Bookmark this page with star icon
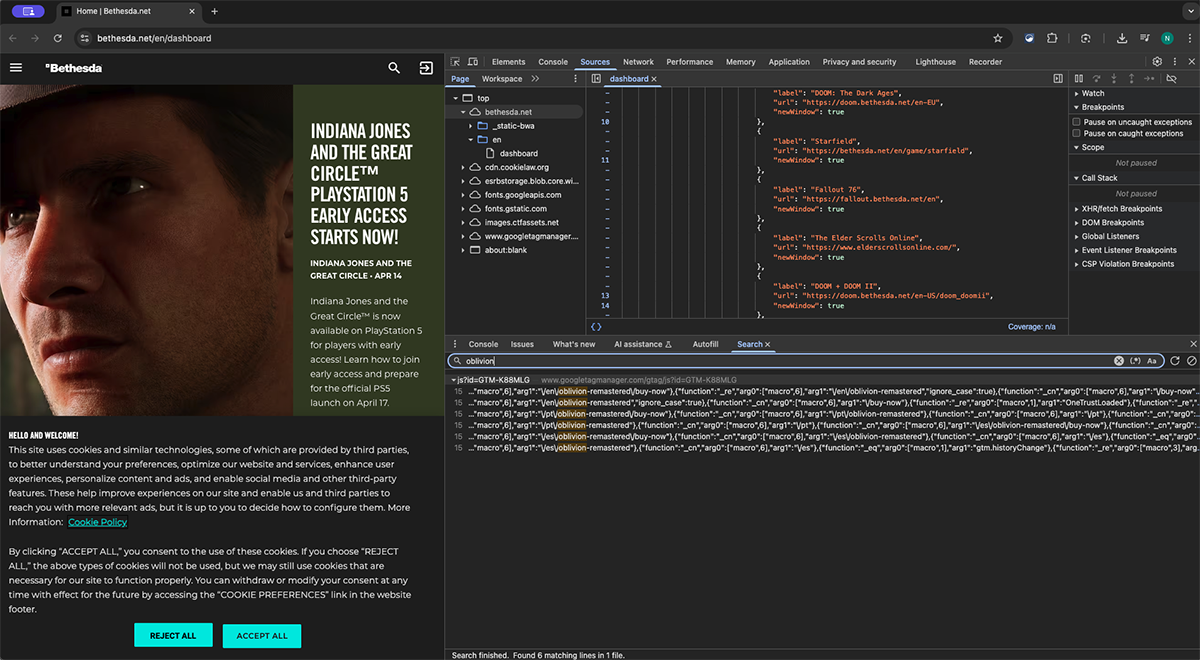 point(997,38)
